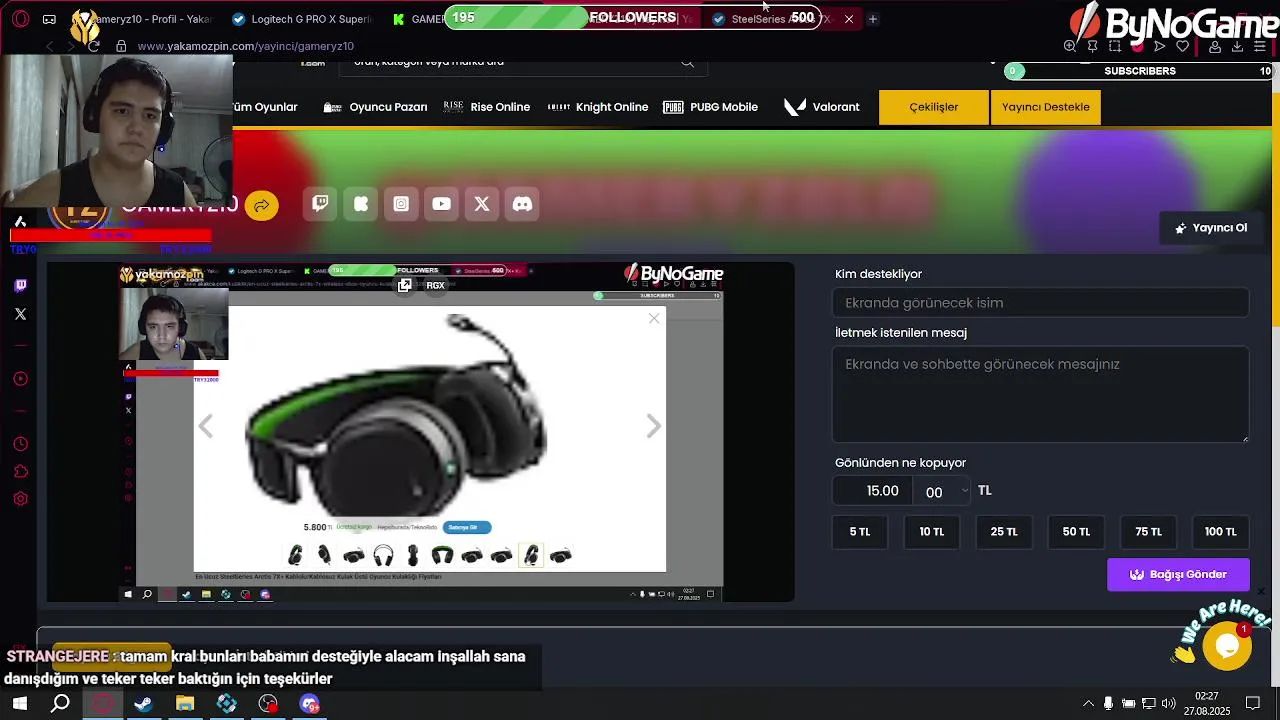Switch to the SteelSeries browser tab
Screen dimensions: 1280x720
pos(780,19)
